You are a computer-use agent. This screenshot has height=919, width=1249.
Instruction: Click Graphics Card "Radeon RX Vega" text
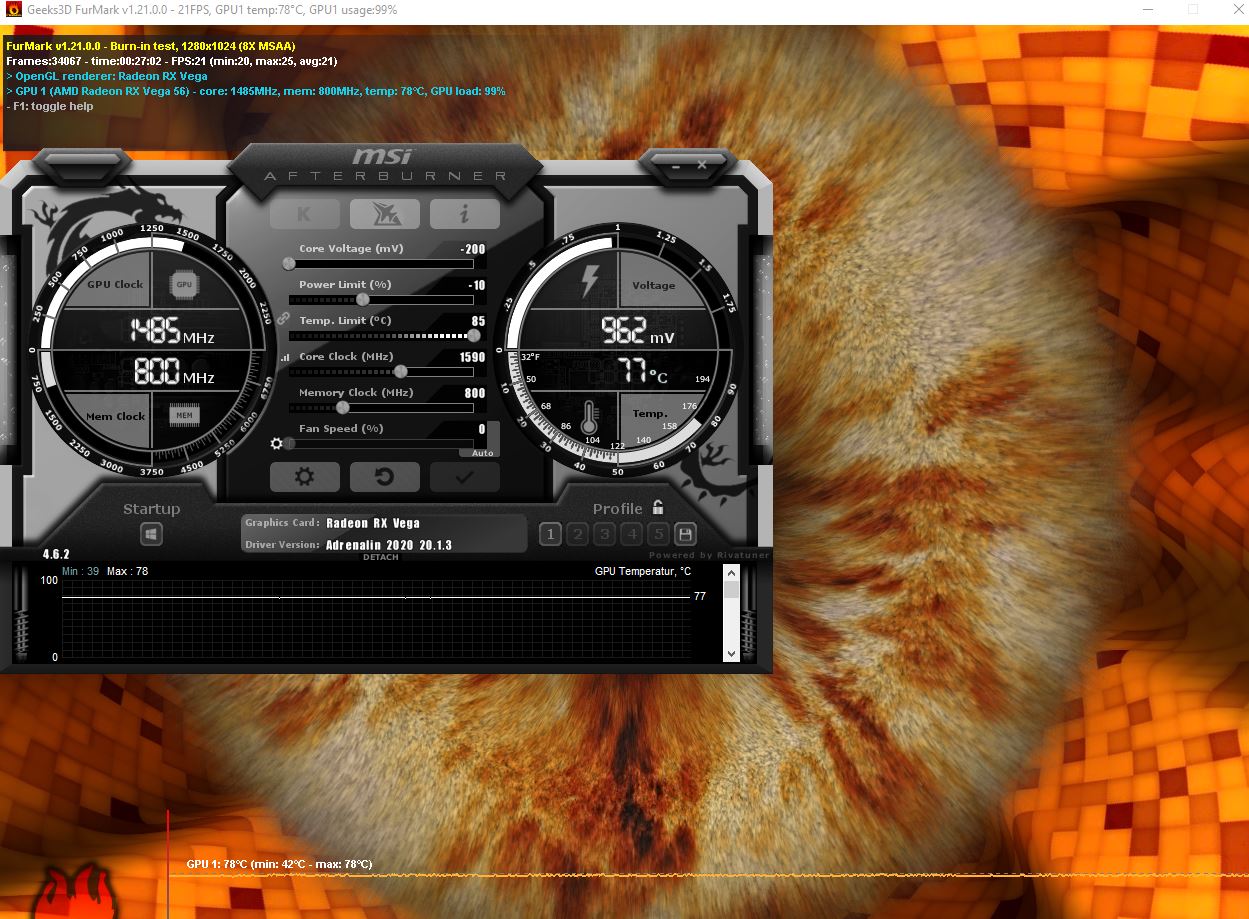click(x=373, y=523)
